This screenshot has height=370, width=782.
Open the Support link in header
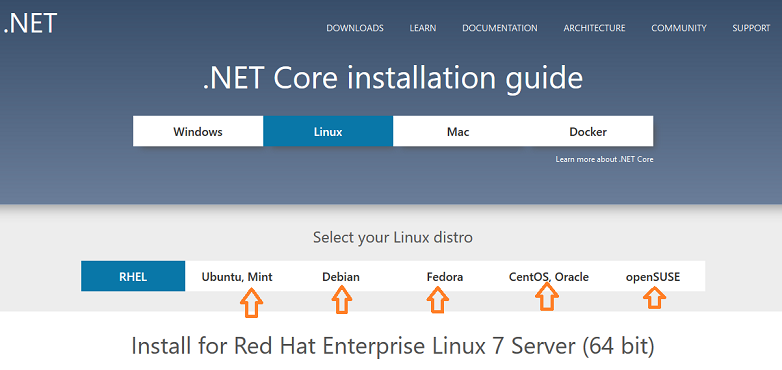point(751,28)
